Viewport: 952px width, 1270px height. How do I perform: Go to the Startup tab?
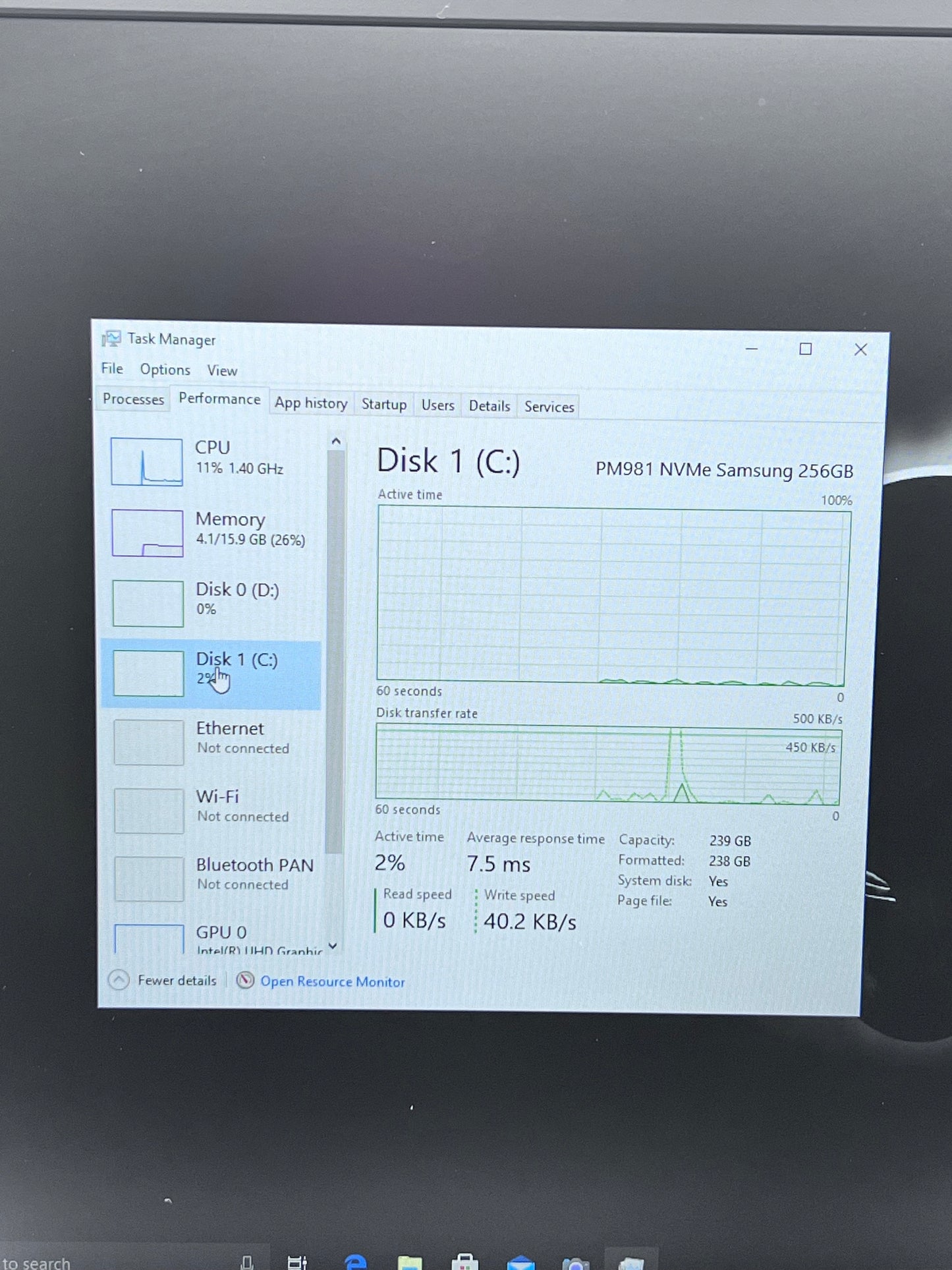pos(384,405)
